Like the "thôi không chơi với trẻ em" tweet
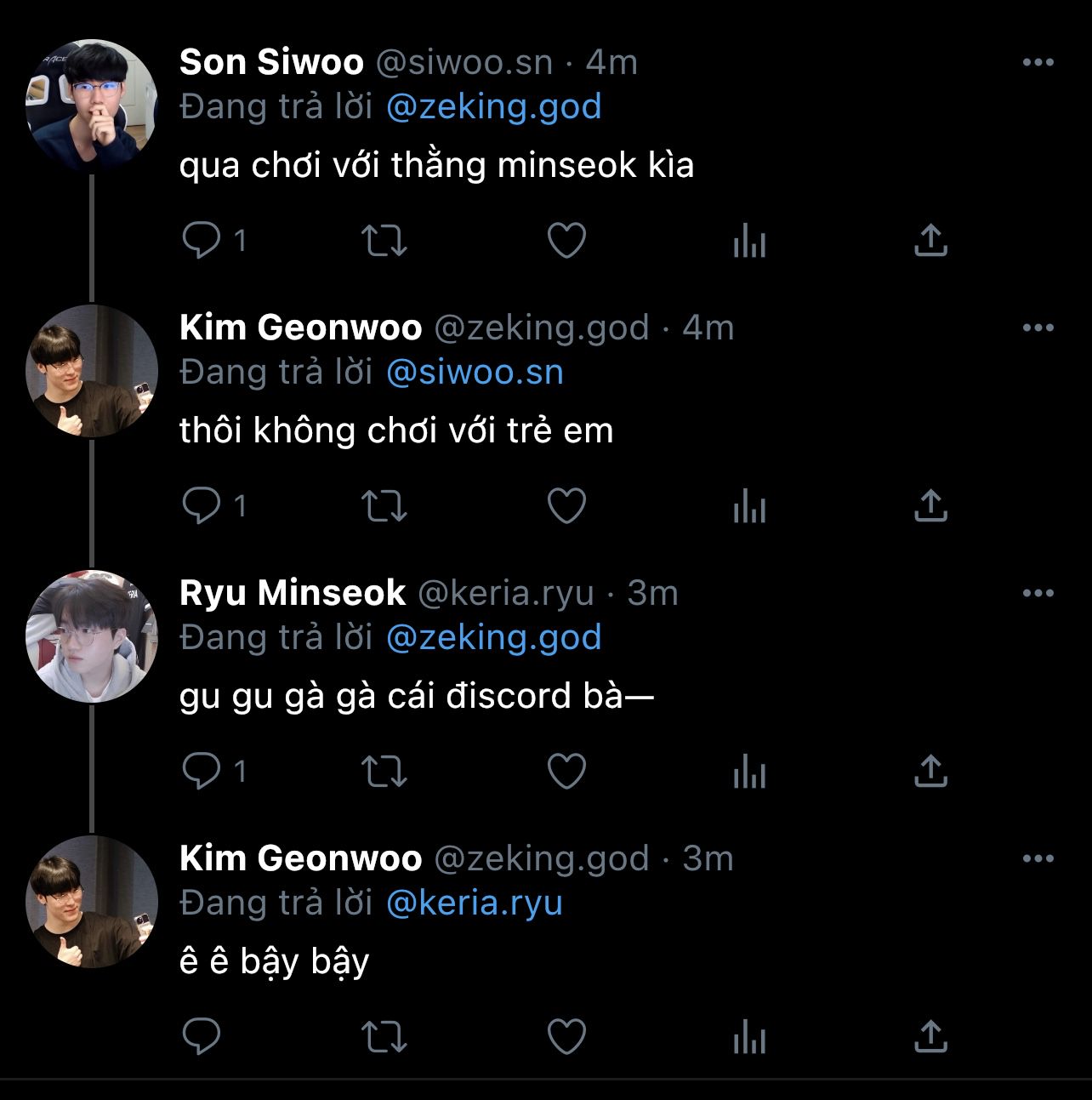1092x1100 pixels. pyautogui.click(x=566, y=506)
